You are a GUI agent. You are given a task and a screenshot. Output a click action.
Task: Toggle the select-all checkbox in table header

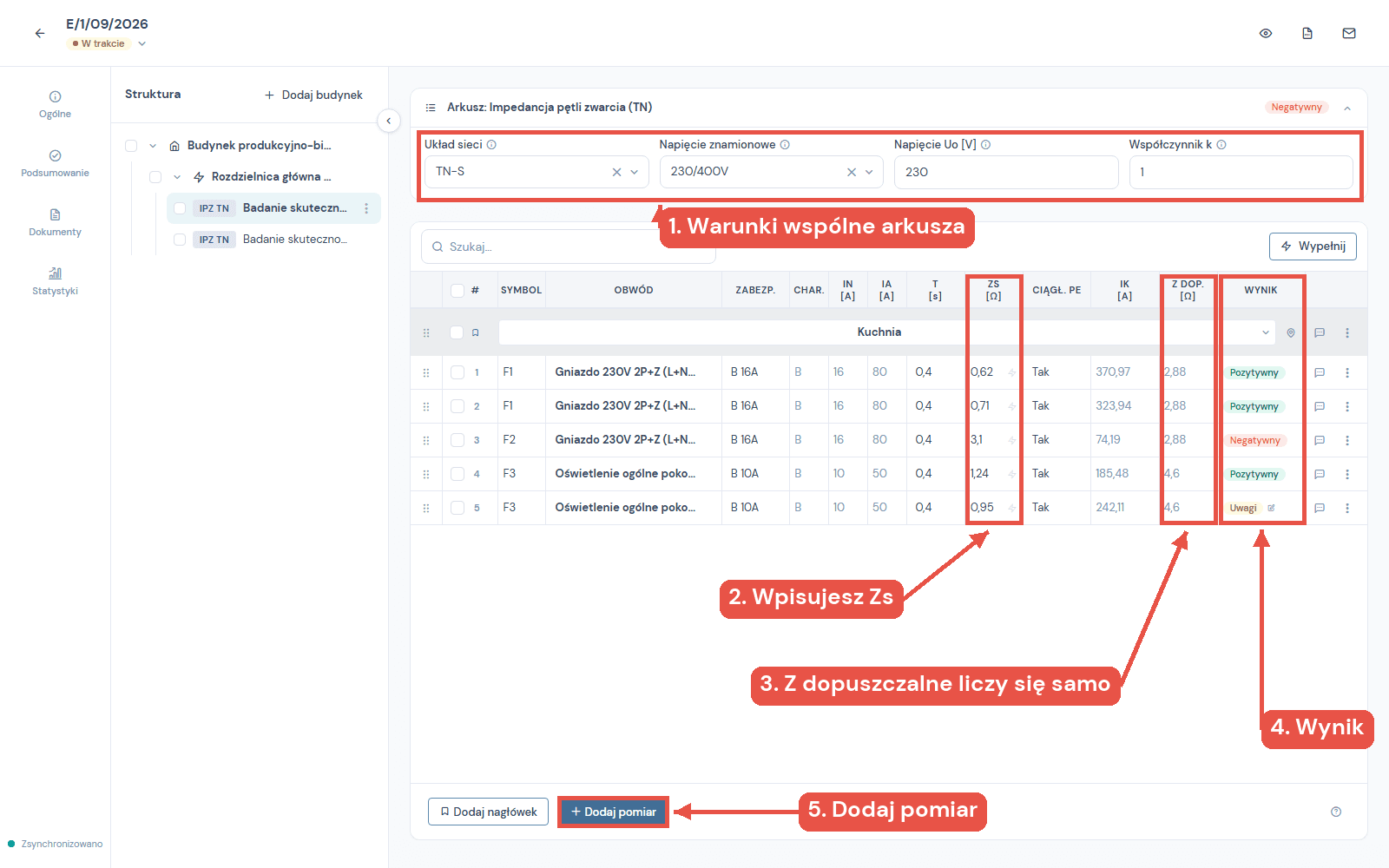coord(458,290)
